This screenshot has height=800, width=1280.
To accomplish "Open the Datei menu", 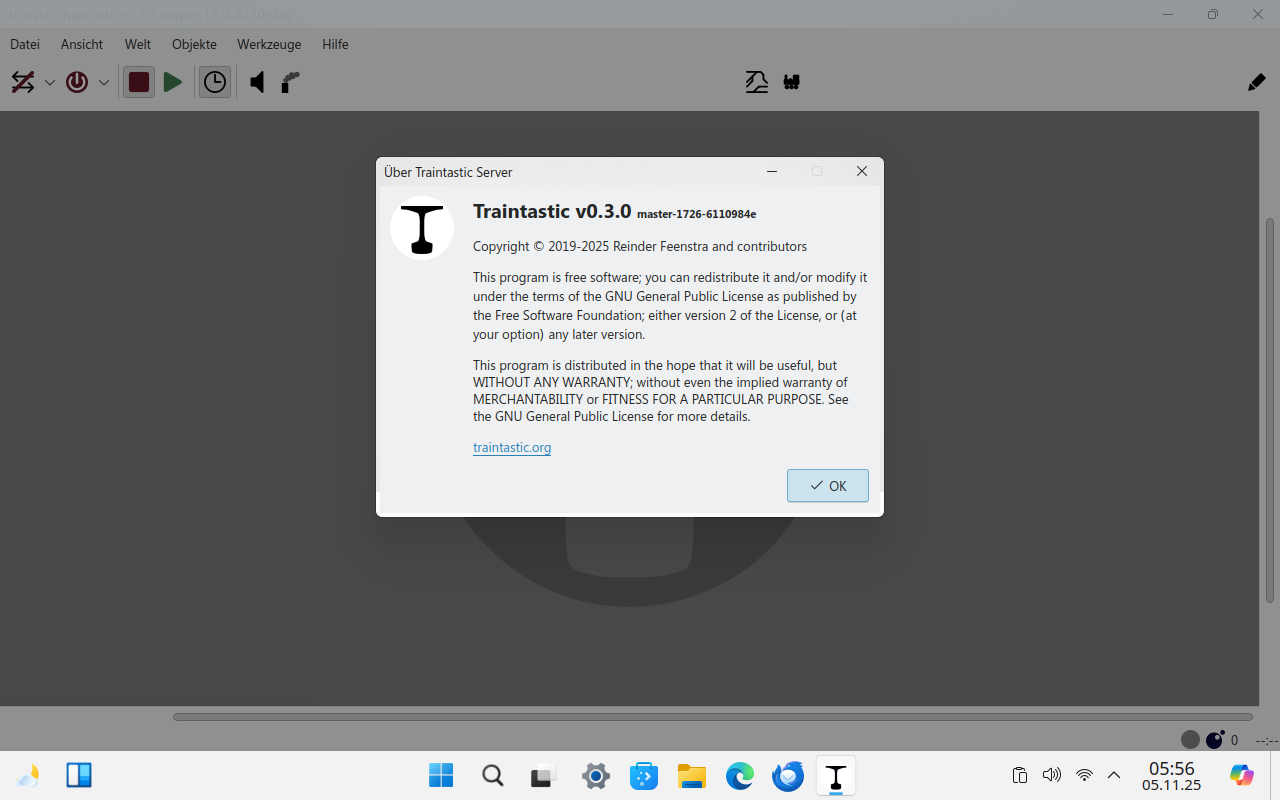I will point(25,44).
